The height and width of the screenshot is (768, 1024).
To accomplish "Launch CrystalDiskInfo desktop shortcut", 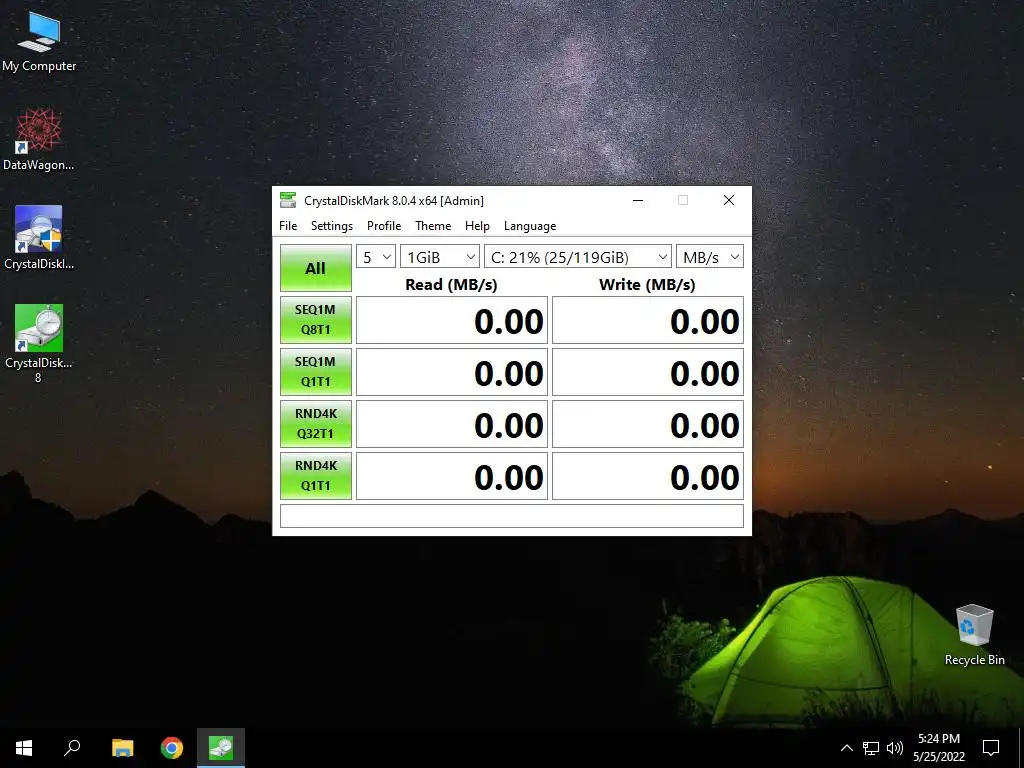I will 39,238.
